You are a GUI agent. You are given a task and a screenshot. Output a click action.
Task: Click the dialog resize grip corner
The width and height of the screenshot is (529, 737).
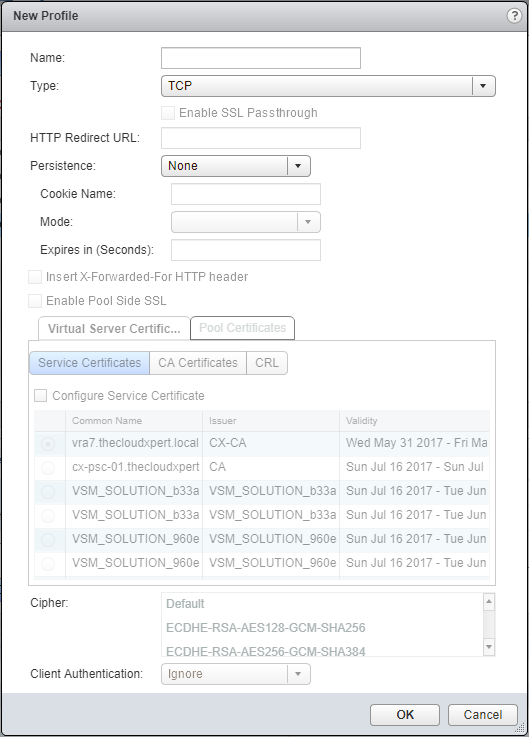click(521, 728)
